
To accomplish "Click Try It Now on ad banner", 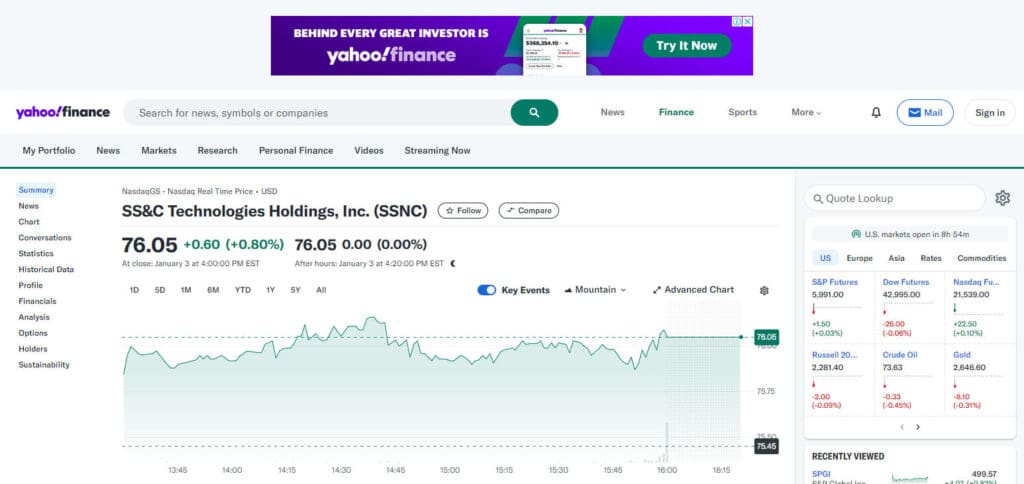I will point(686,46).
